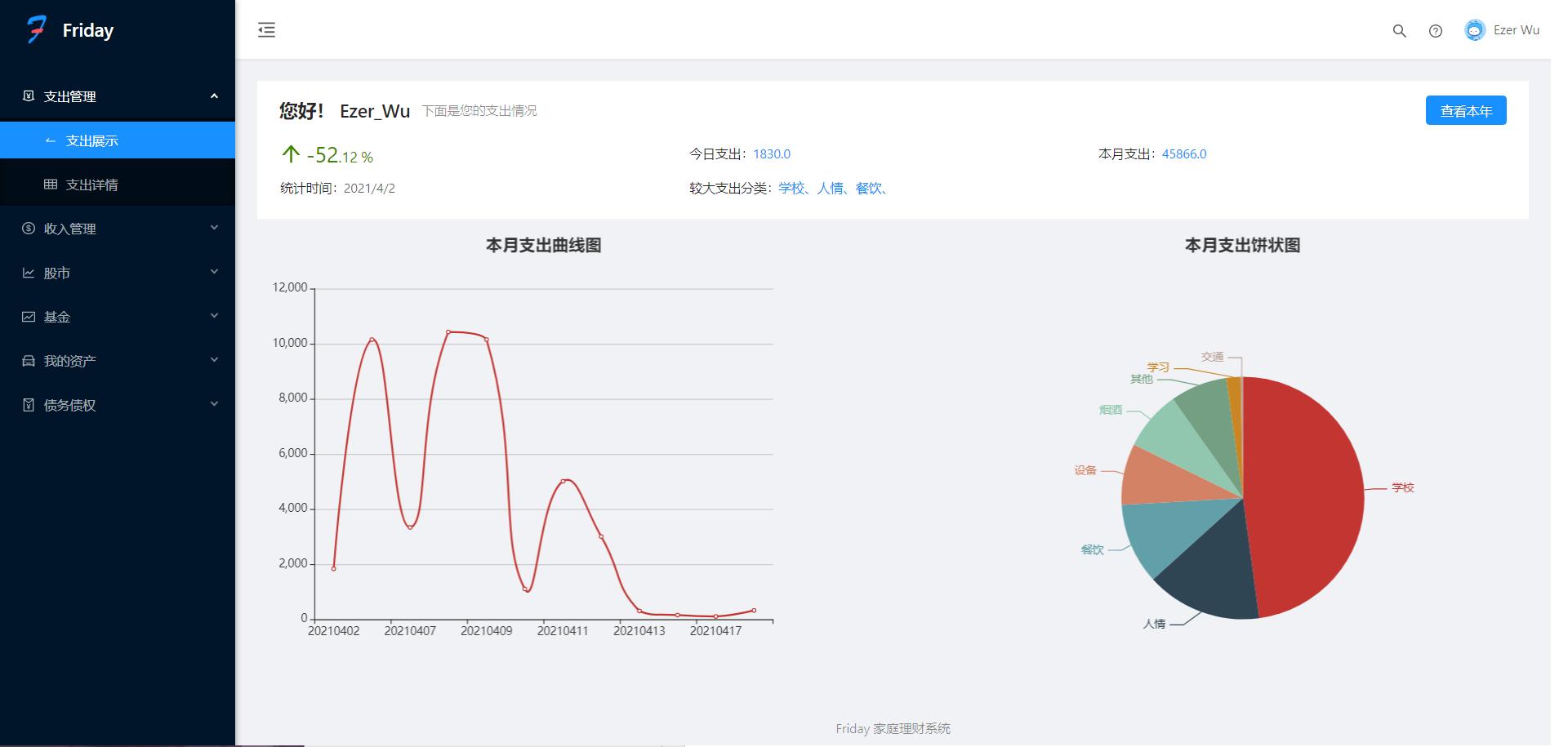Image resolution: width=1568 pixels, height=747 pixels.
Task: Collapse the sidebar with the hamburger icon
Action: click(x=265, y=29)
